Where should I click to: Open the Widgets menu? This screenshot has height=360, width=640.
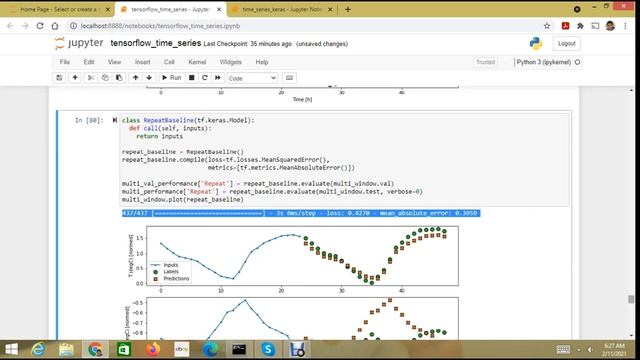[231, 62]
